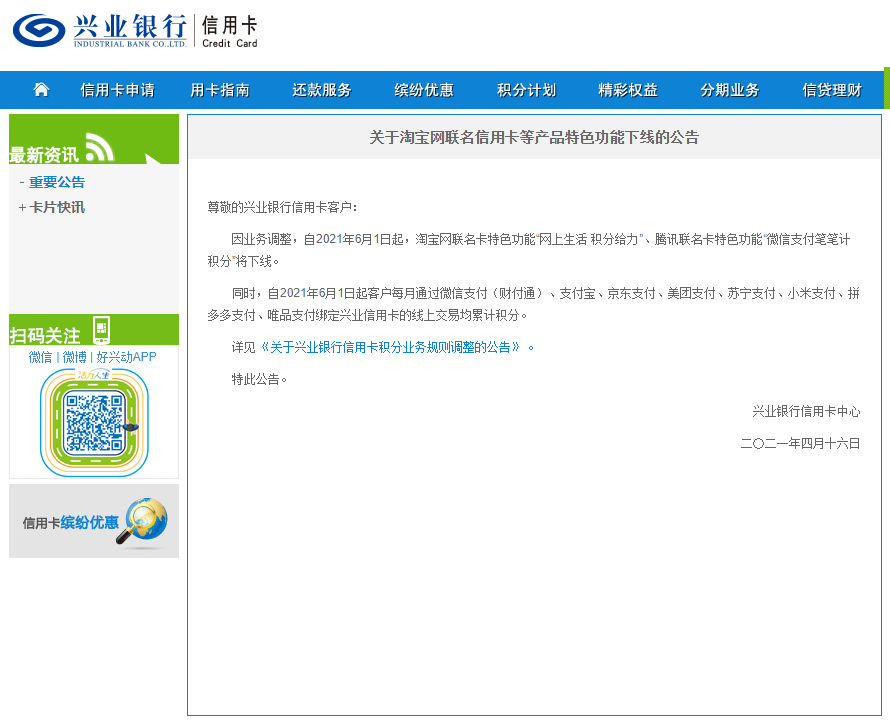Open the 信用卡申请 menu
Viewport: 890px width, 723px height.
point(117,90)
